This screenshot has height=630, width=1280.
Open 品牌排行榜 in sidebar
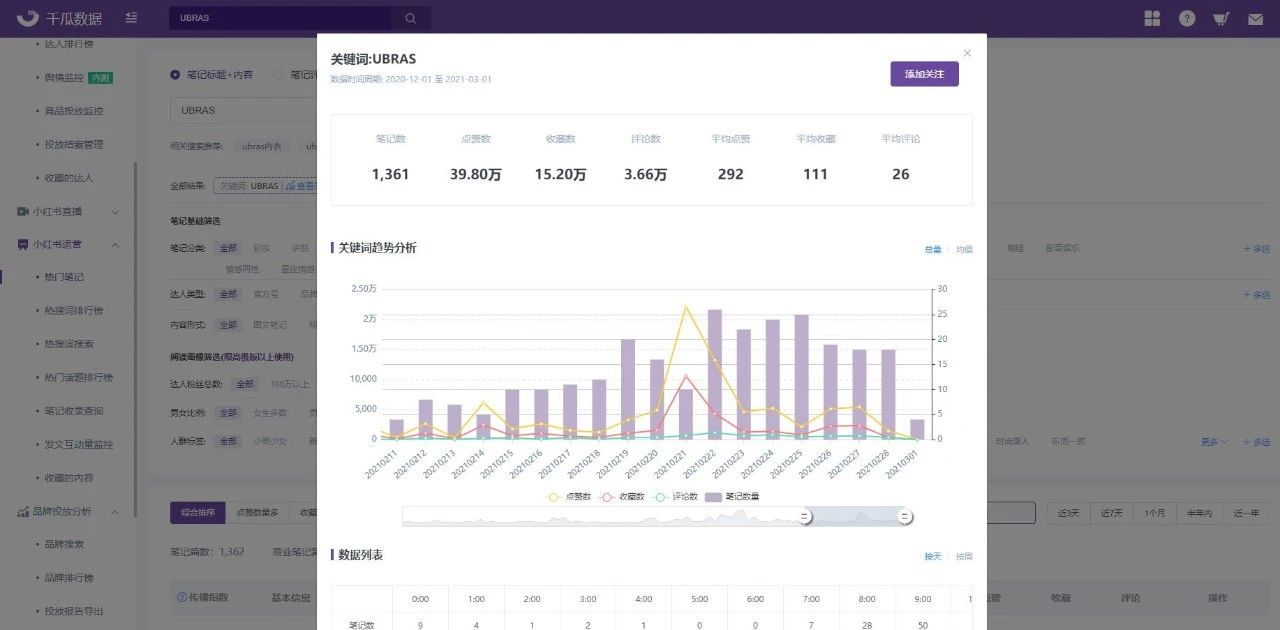[69, 578]
